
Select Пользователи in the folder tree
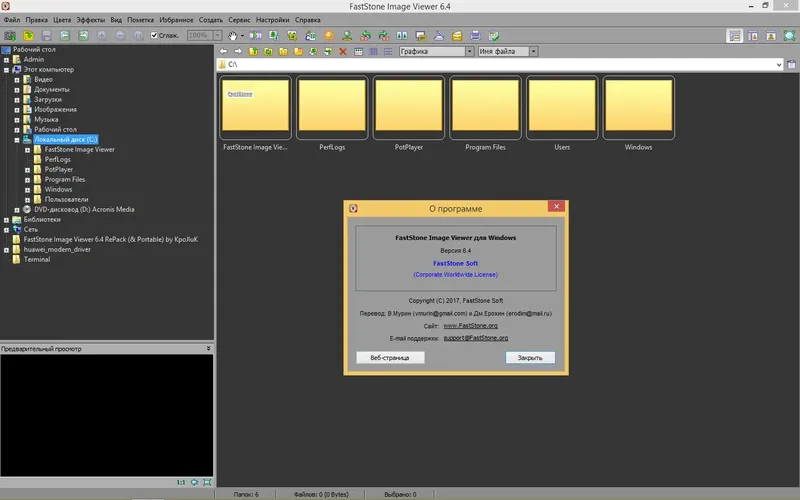[x=66, y=199]
